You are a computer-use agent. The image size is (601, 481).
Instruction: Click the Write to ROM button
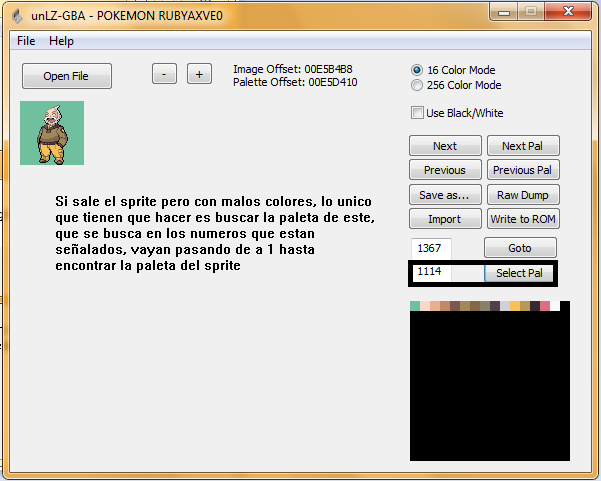(523, 219)
